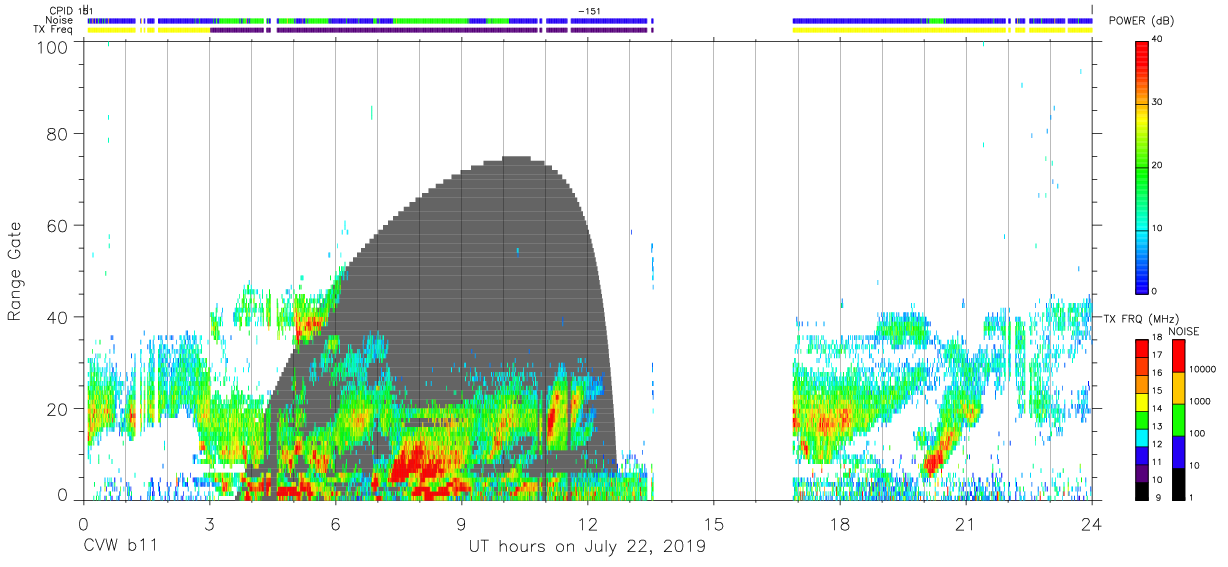
Task: Click the 12 hour tick label
Action: pos(587,524)
